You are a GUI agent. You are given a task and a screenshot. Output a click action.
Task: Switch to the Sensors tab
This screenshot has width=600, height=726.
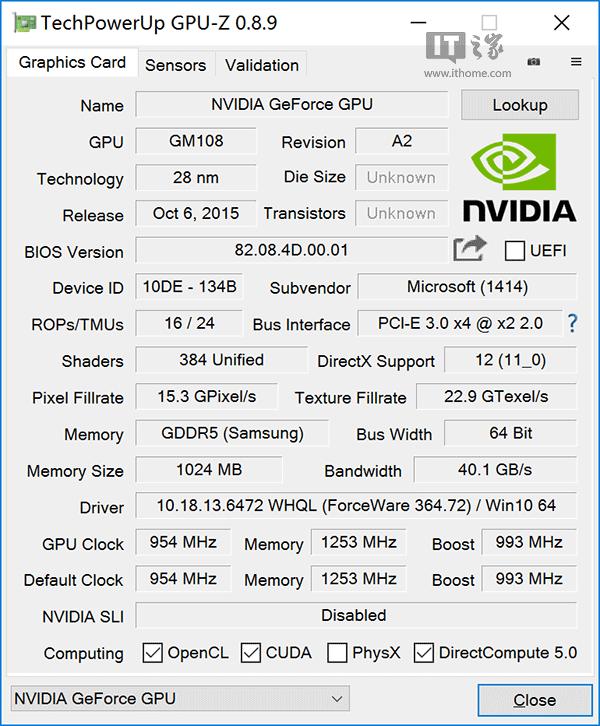pos(175,65)
